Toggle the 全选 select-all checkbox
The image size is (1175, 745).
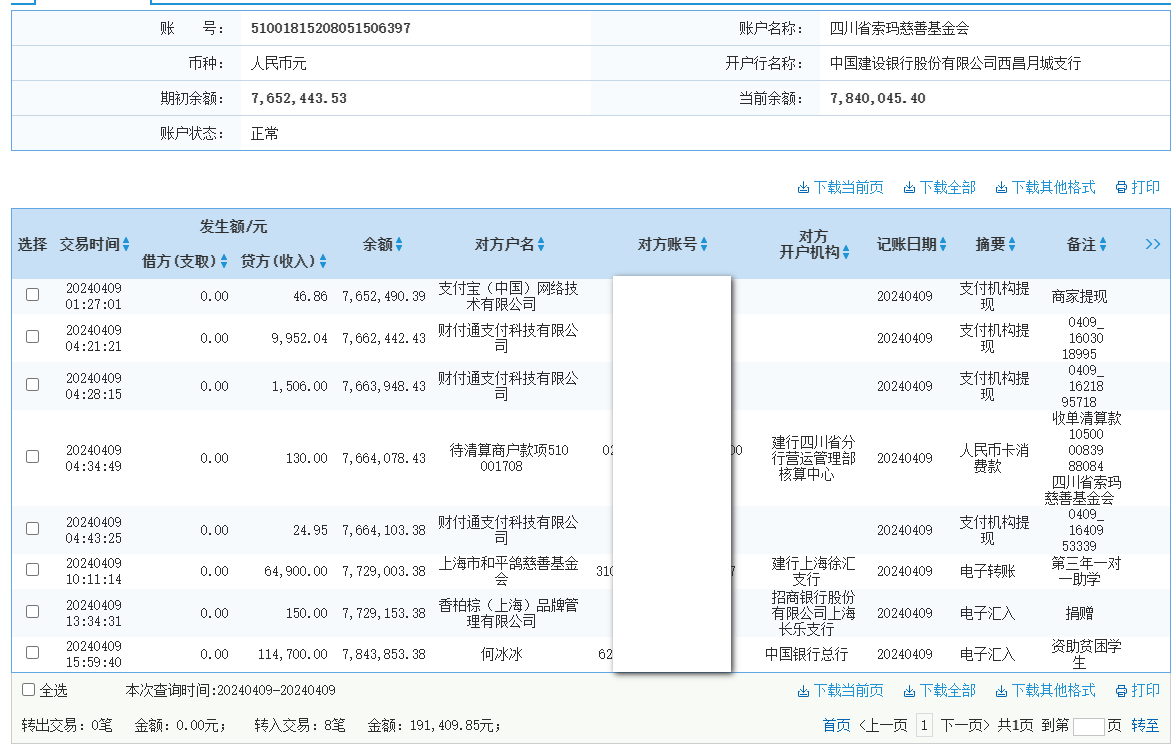click(28, 690)
